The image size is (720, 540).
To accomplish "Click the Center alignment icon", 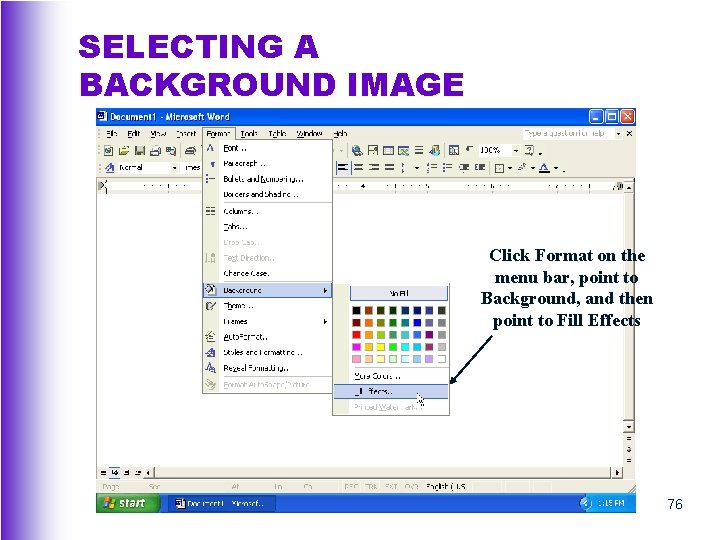I will [x=359, y=168].
